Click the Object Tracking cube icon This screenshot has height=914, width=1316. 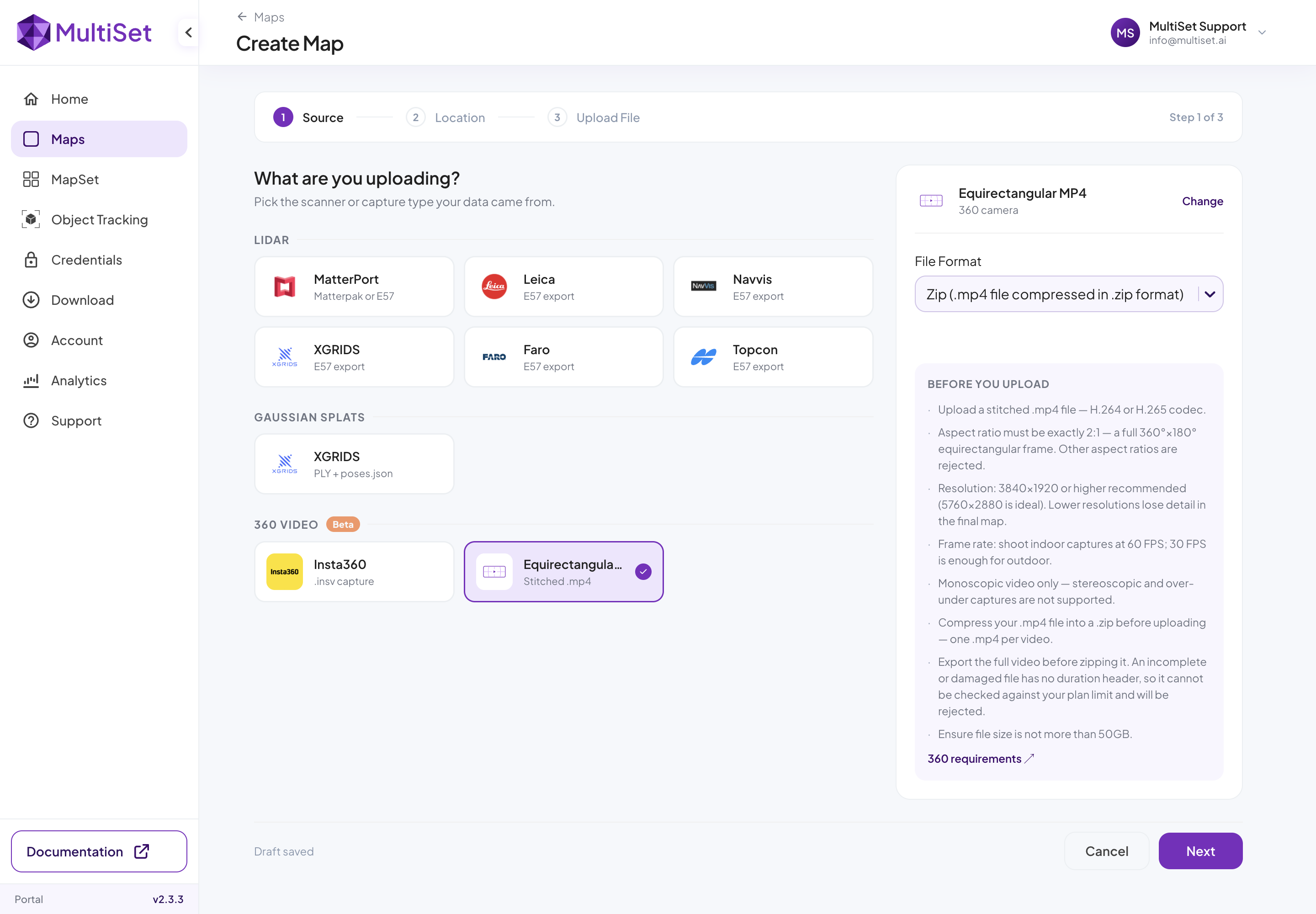[31, 219]
